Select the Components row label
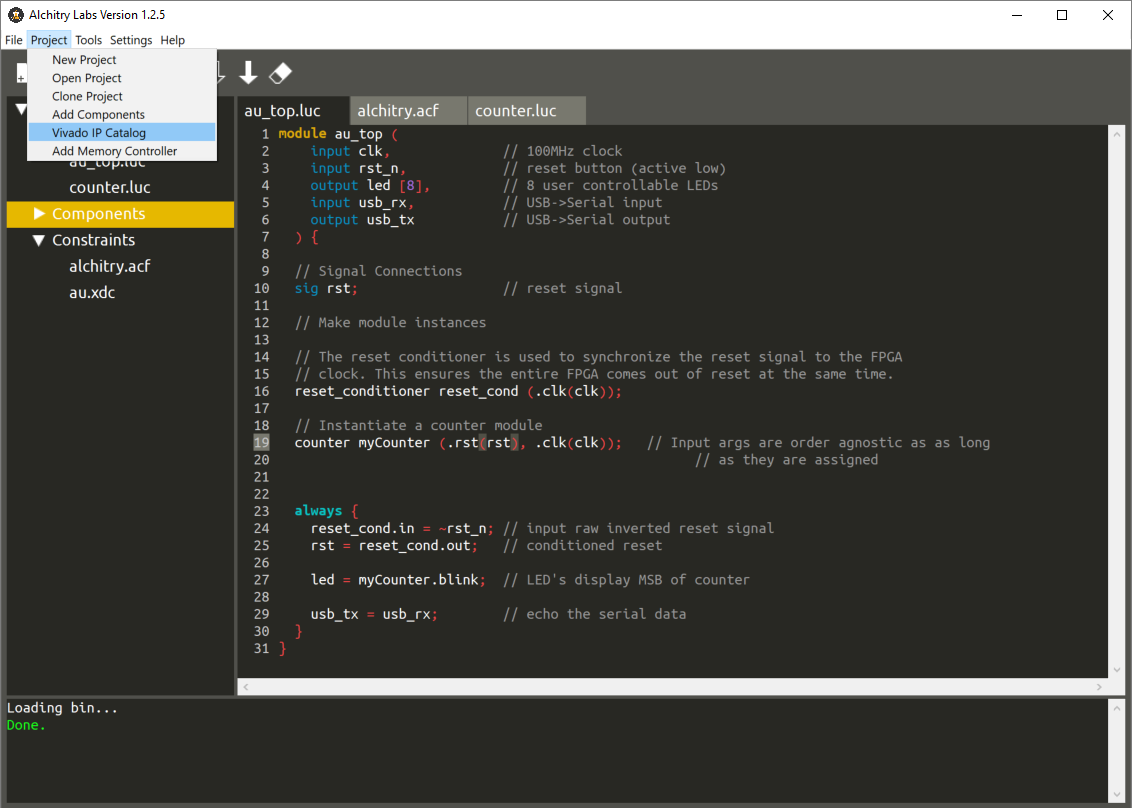1132x808 pixels. [x=98, y=214]
